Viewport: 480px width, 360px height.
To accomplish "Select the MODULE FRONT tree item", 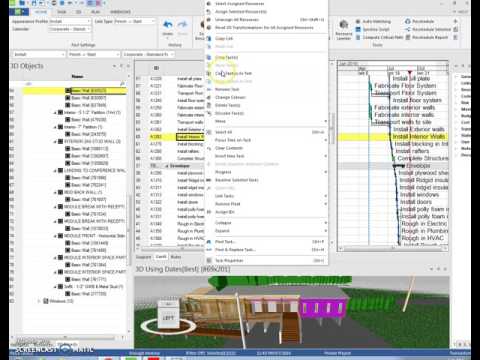I will [x=94, y=236].
